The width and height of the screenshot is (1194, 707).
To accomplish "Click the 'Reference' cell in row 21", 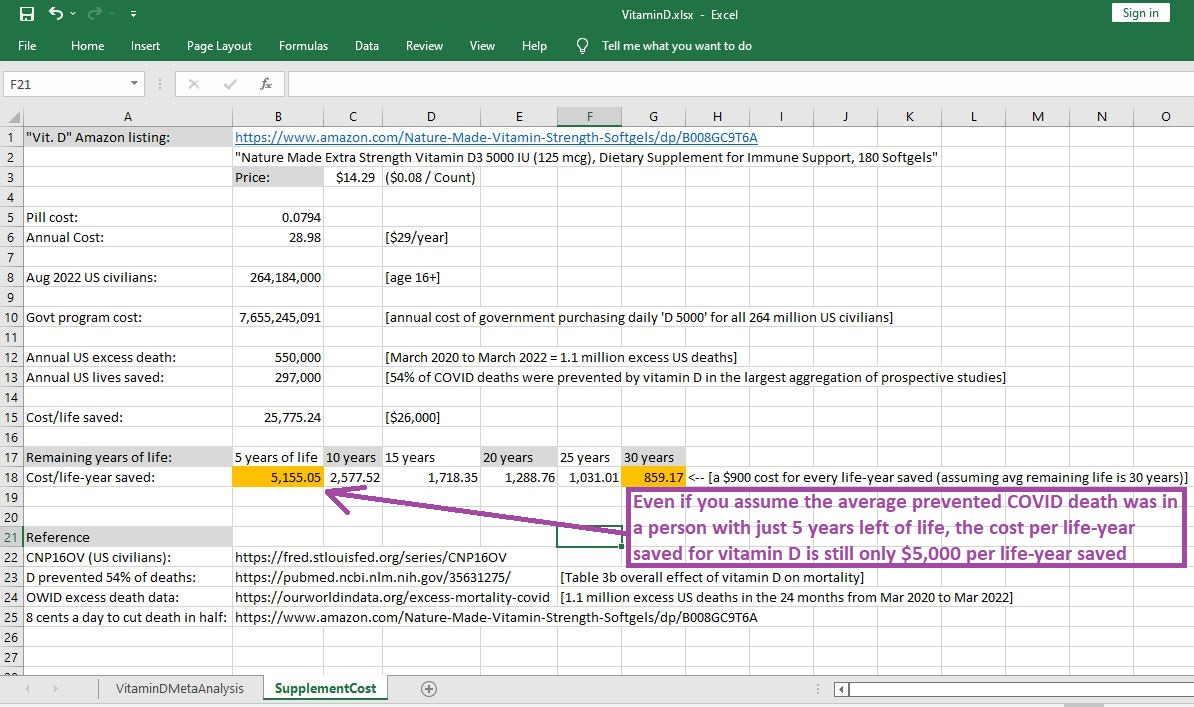I will (x=128, y=537).
